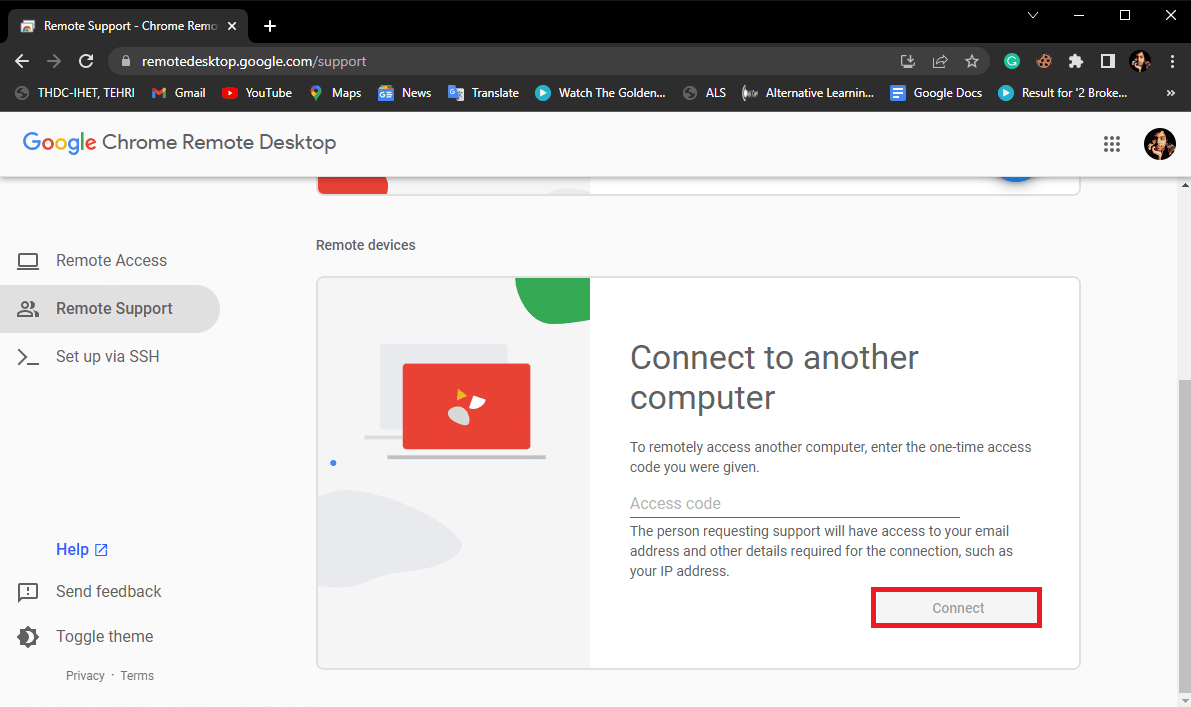Open the Gmail bookmark

[x=178, y=93]
